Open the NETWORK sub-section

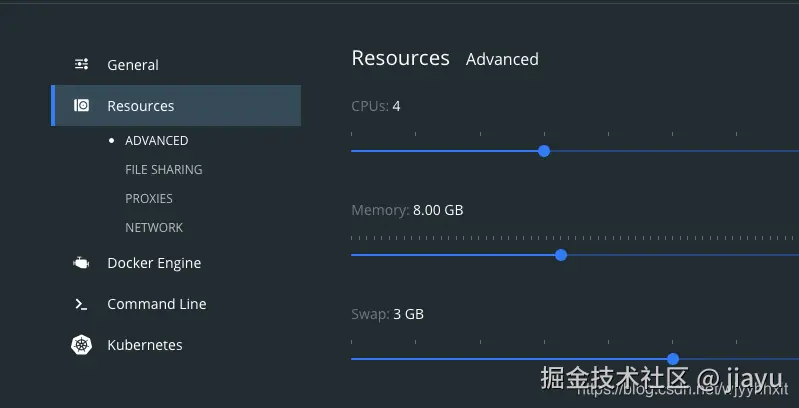(154, 228)
